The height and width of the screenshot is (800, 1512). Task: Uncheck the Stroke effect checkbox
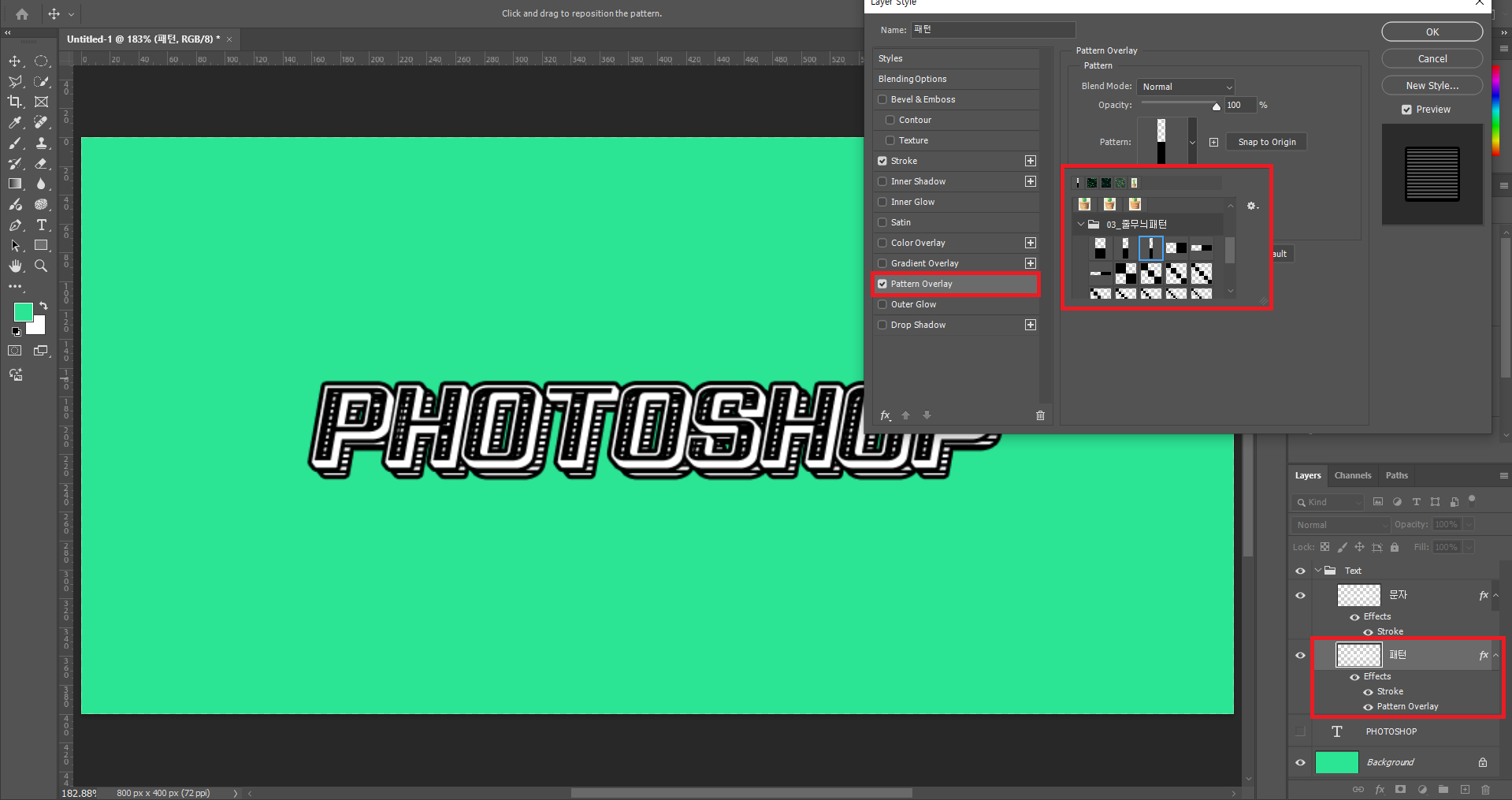(882, 161)
